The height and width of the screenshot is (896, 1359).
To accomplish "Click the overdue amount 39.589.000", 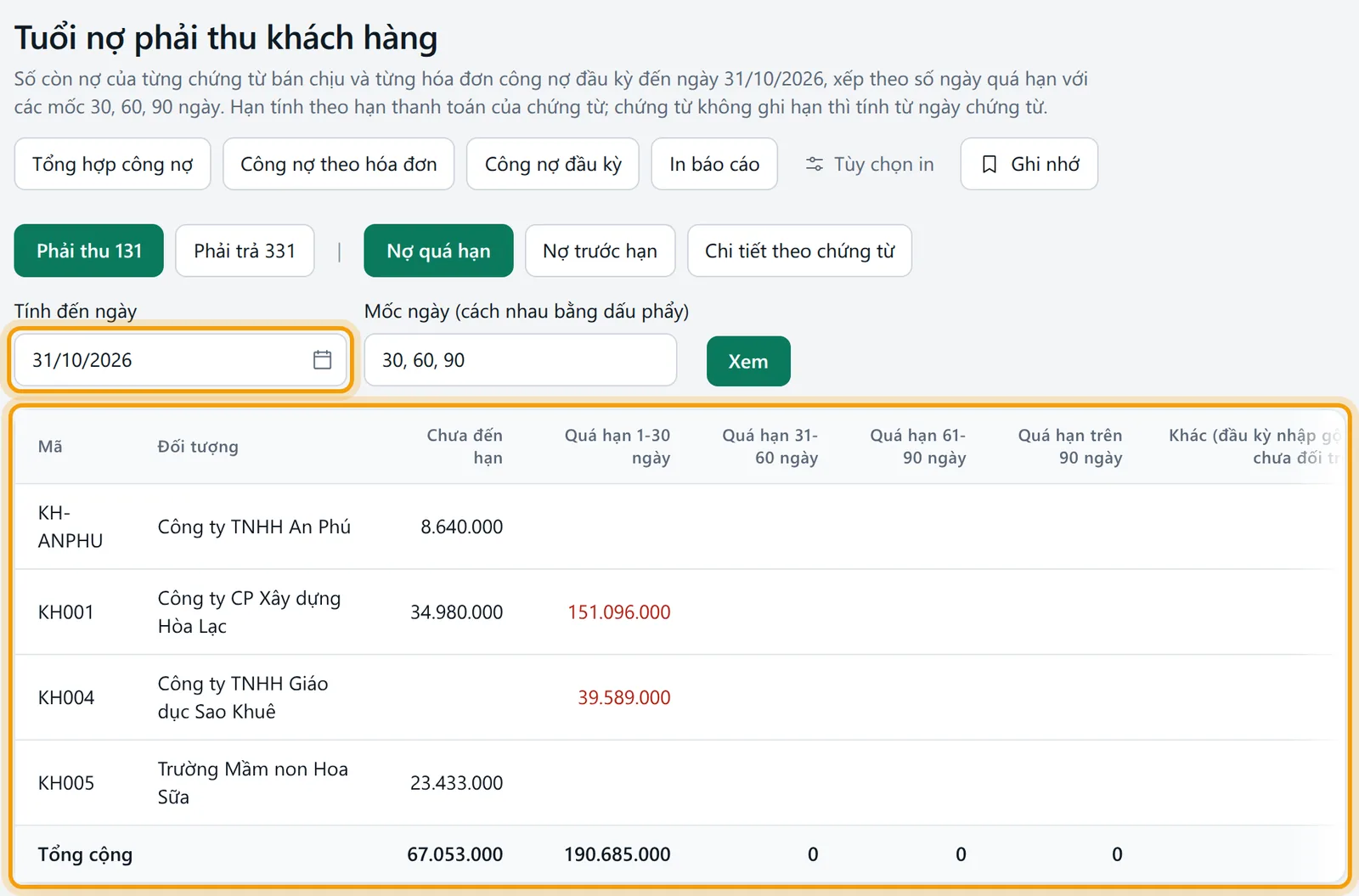I will pos(624,697).
